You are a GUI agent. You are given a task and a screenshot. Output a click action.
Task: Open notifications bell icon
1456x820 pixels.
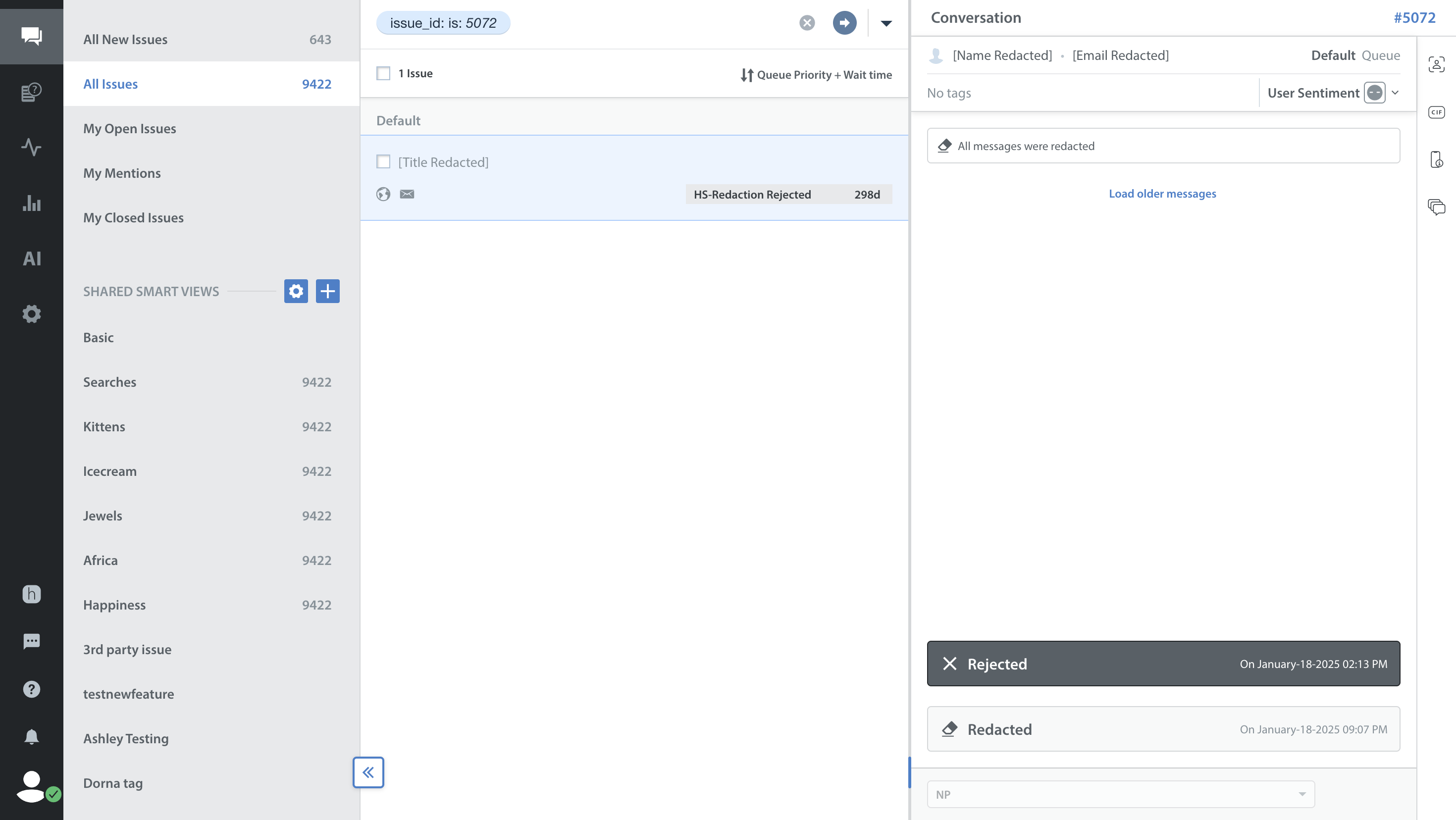pyautogui.click(x=31, y=736)
